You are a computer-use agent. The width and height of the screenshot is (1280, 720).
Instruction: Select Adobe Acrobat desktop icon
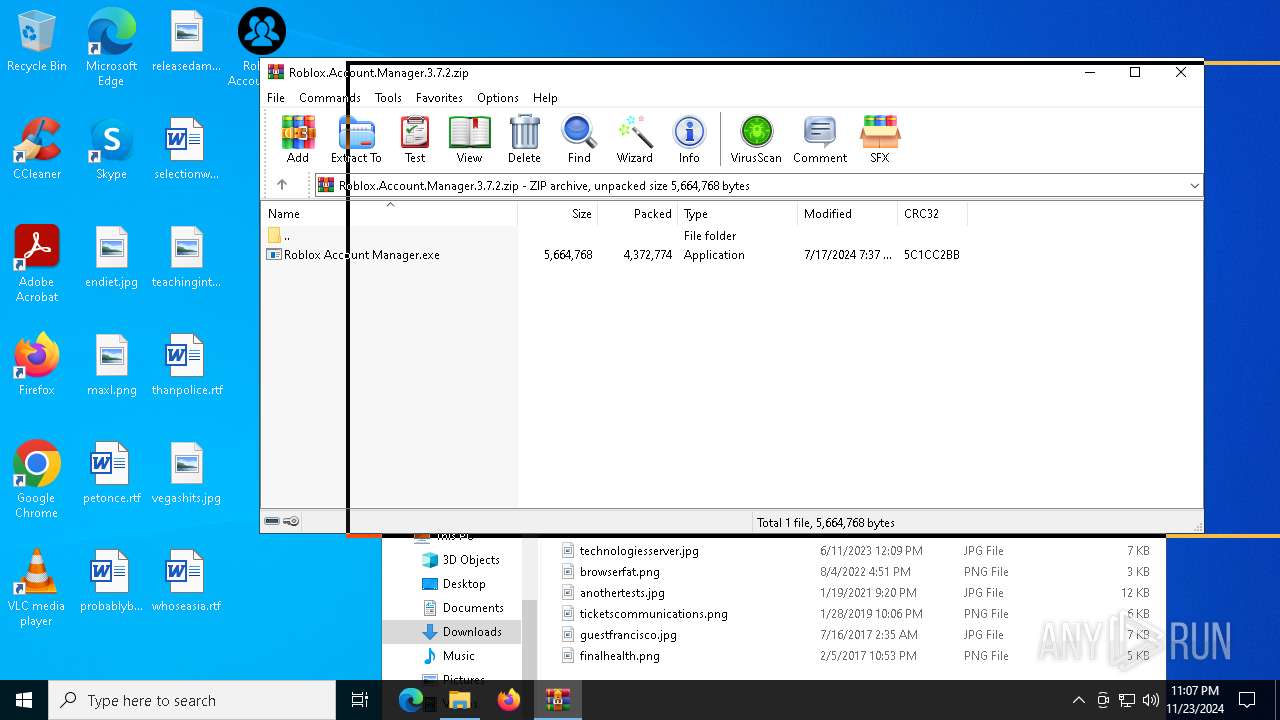click(x=37, y=264)
